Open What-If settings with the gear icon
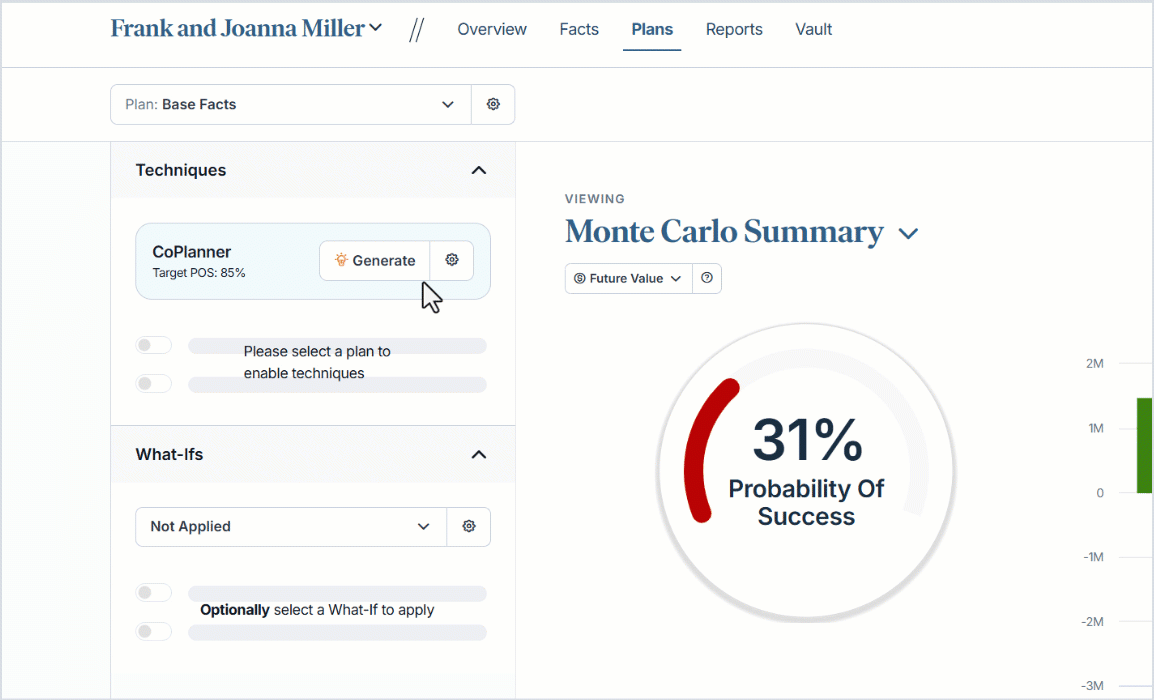The width and height of the screenshot is (1154, 700). [469, 527]
